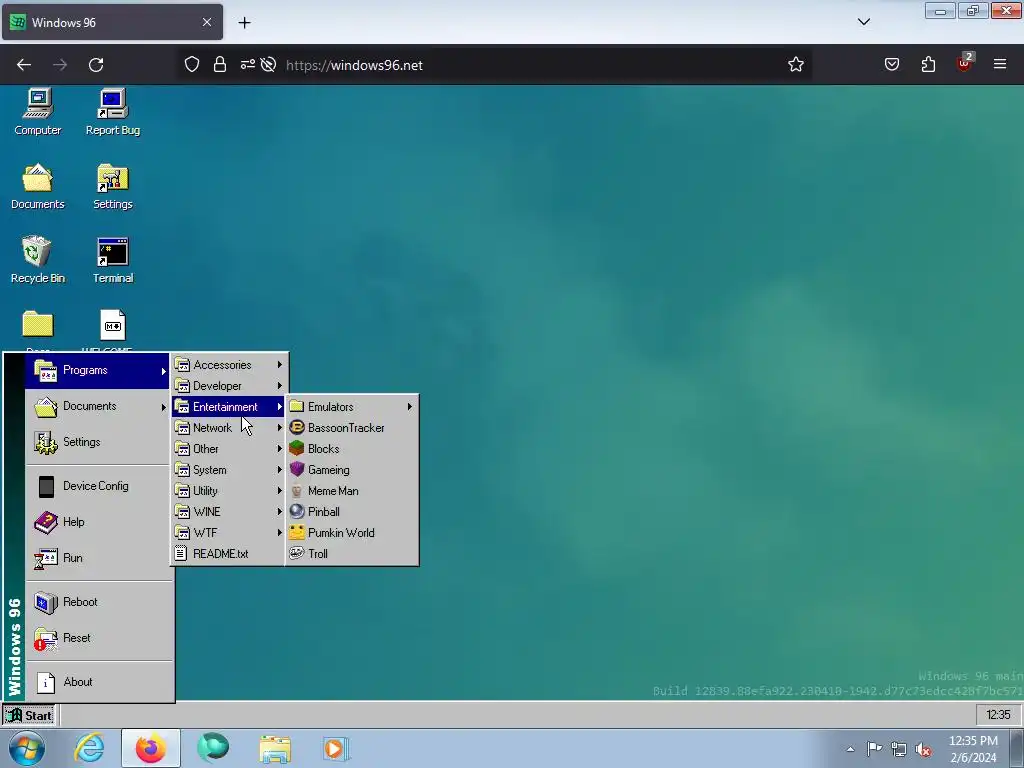Launch Meme Man from Entertainment menu
This screenshot has width=1024, height=768.
tap(352, 490)
